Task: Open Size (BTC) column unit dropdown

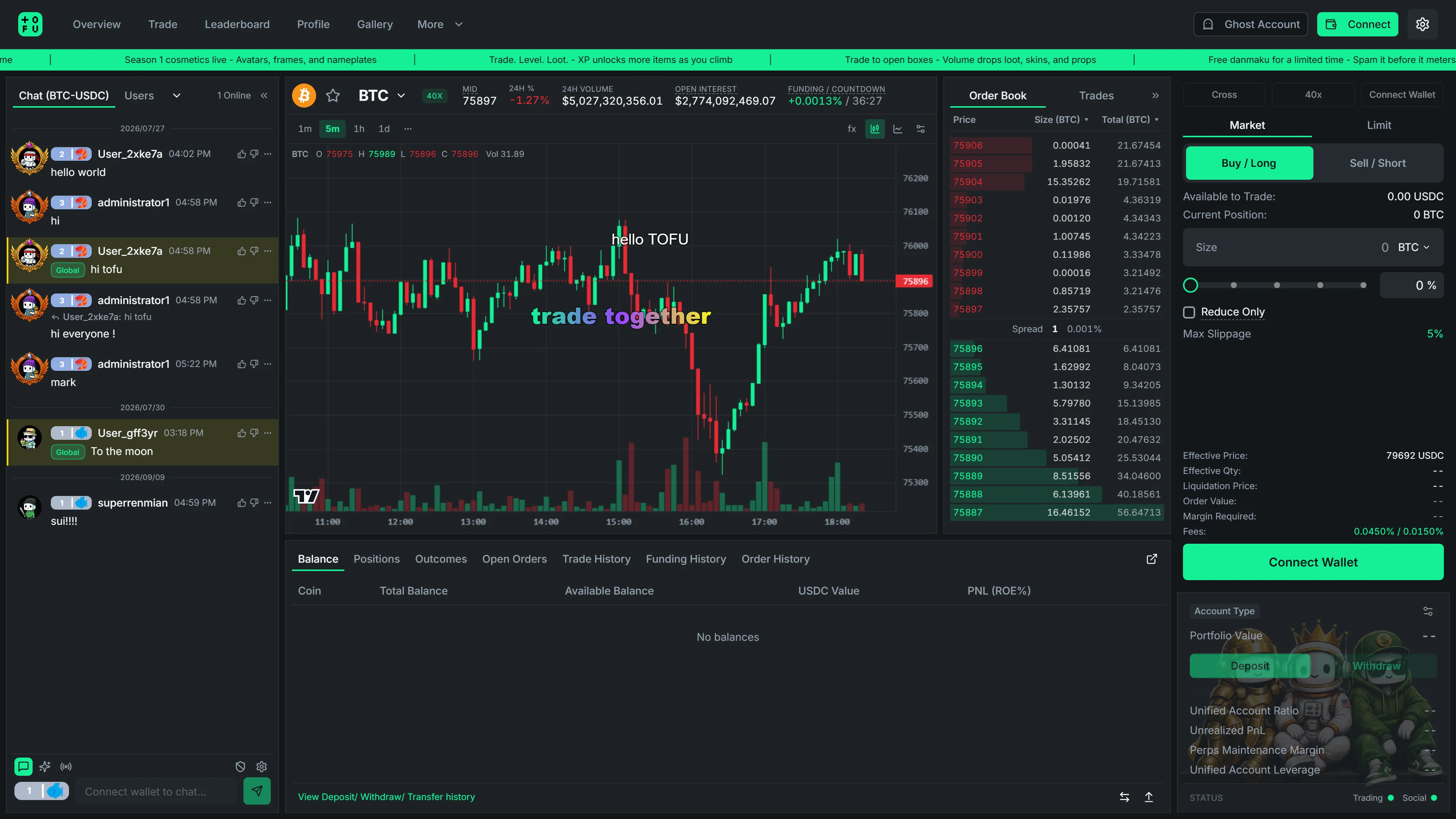Action: click(1061, 119)
